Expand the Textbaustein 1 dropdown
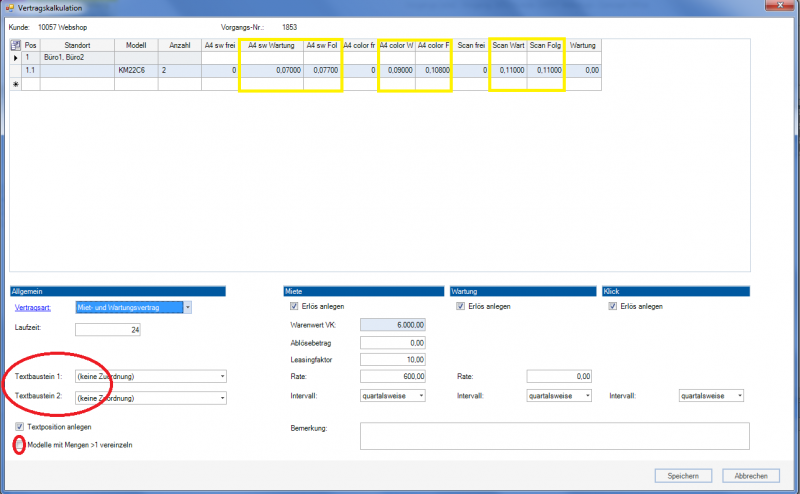Screen dimensions: 800x494 pyautogui.click(x=222, y=376)
